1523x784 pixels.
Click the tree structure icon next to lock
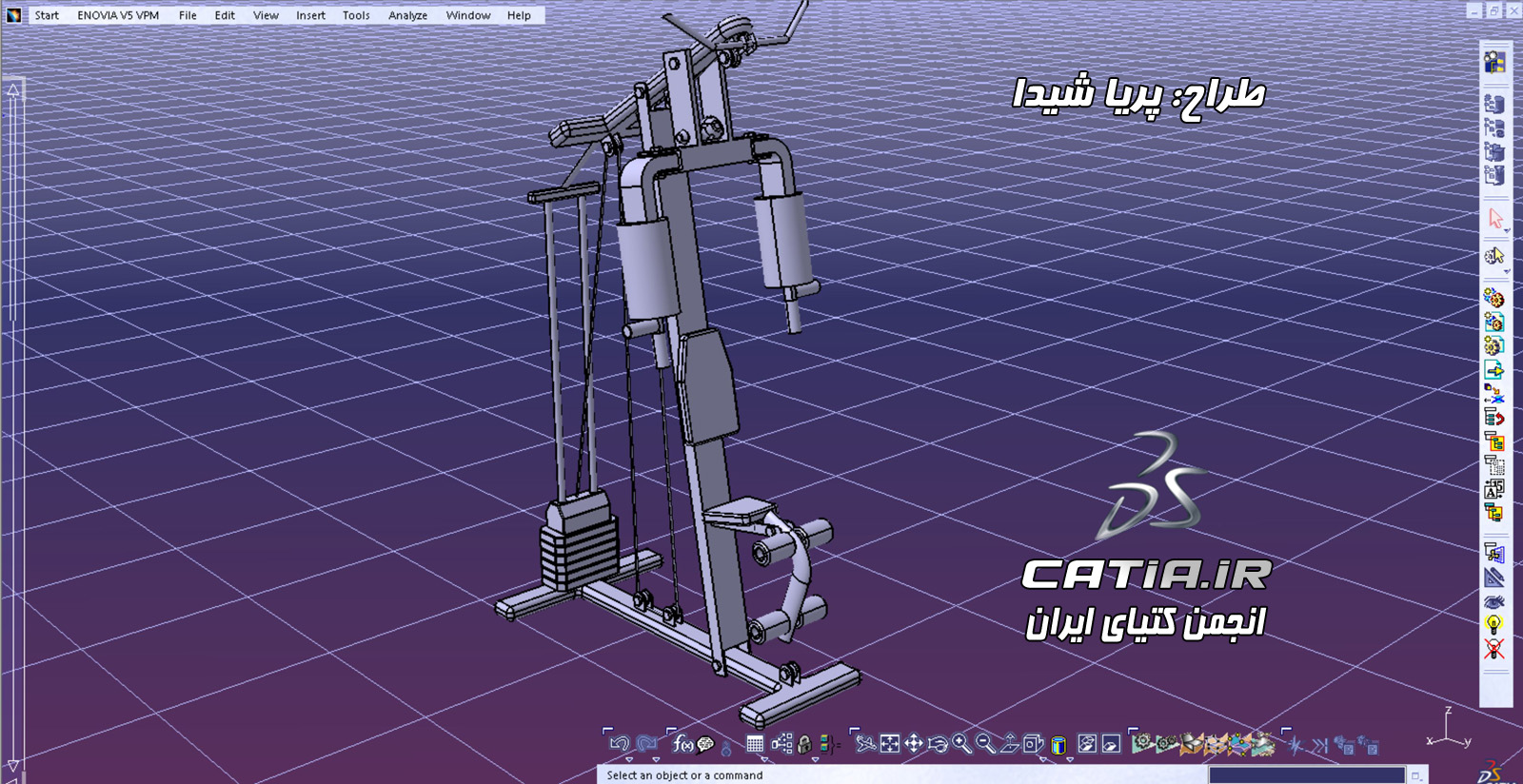[781, 743]
